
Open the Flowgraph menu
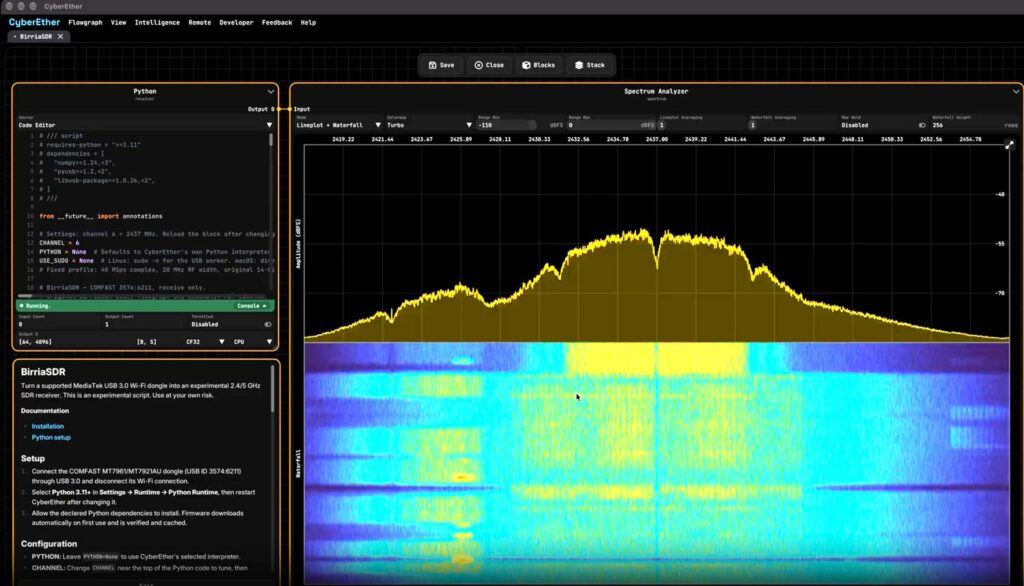coord(86,22)
